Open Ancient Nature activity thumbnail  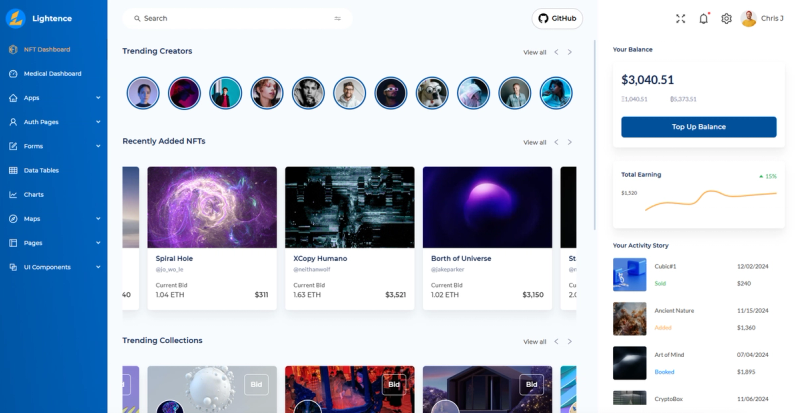pos(630,319)
